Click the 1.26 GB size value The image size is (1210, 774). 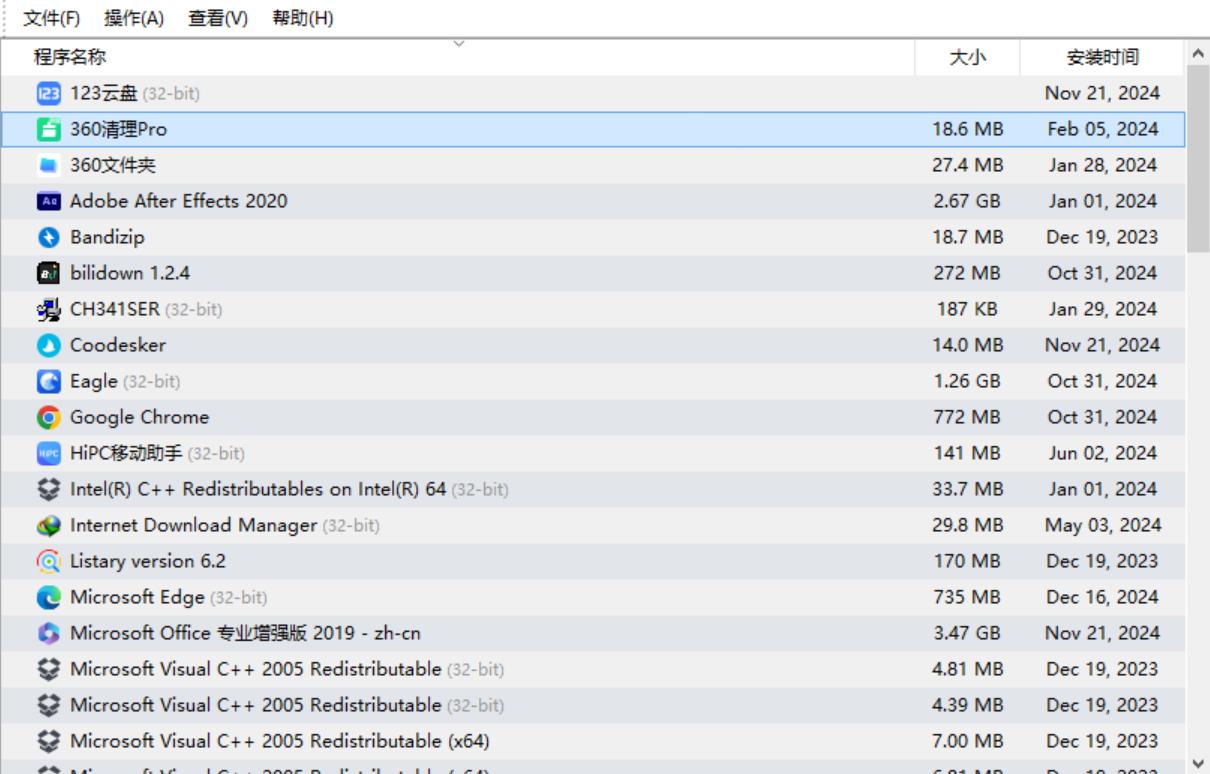coord(967,381)
